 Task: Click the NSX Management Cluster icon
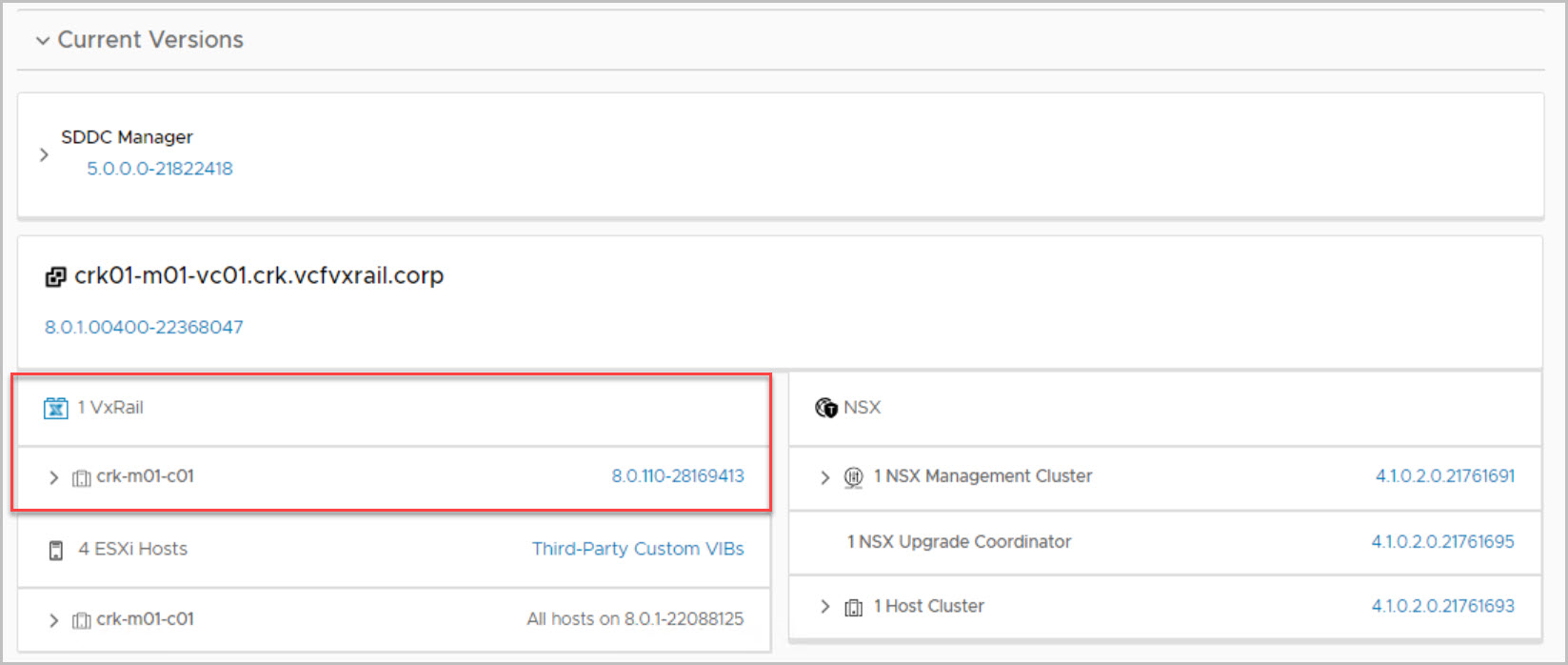click(x=854, y=476)
